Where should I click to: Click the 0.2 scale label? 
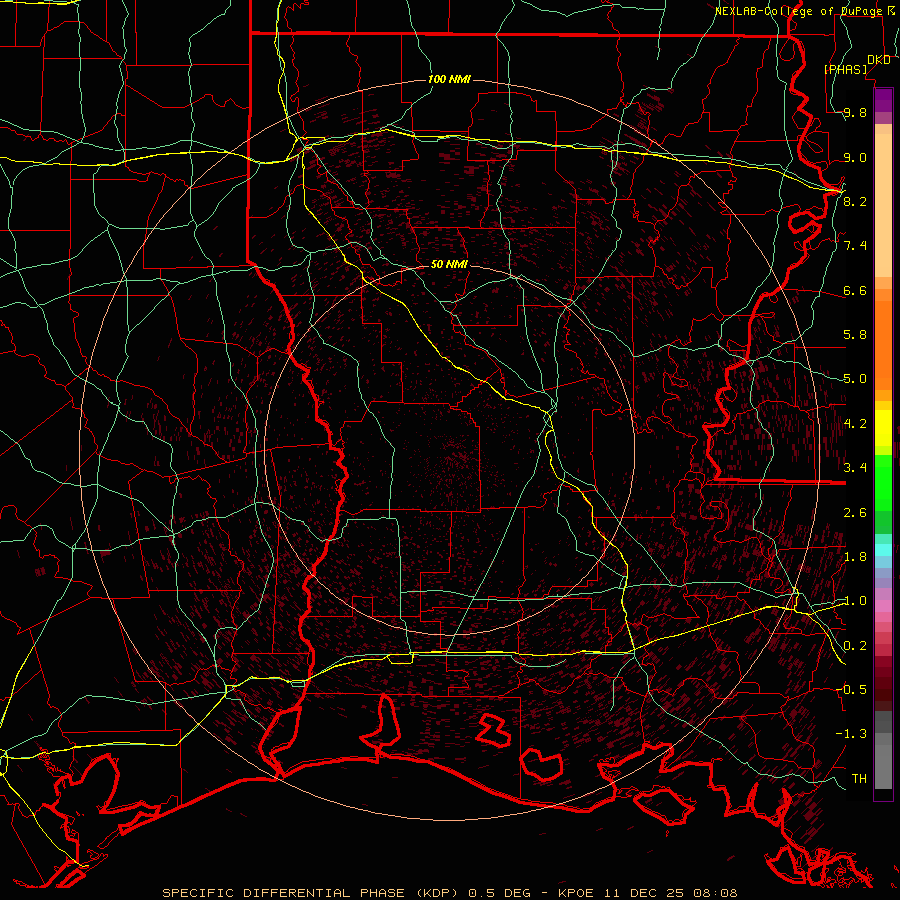point(855,645)
